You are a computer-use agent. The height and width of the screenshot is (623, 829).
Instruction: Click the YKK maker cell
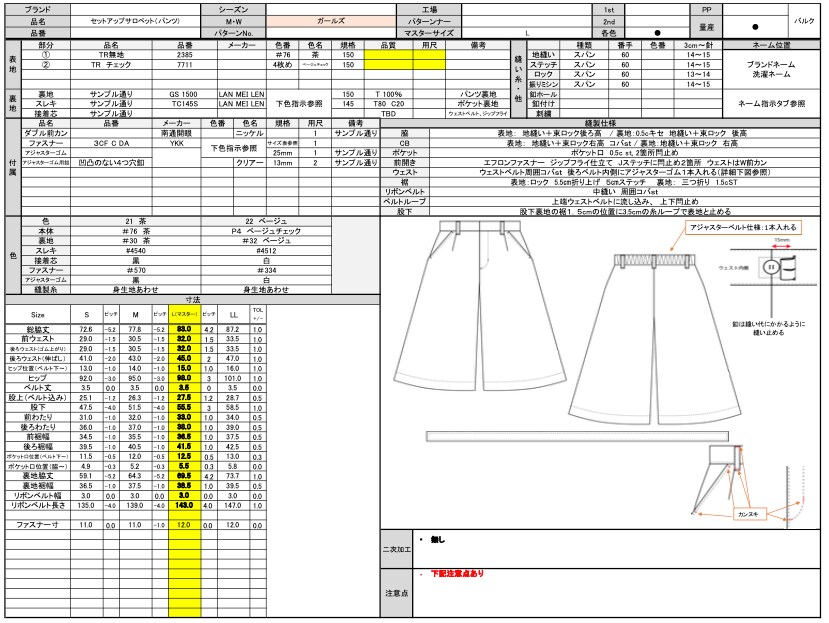[177, 143]
